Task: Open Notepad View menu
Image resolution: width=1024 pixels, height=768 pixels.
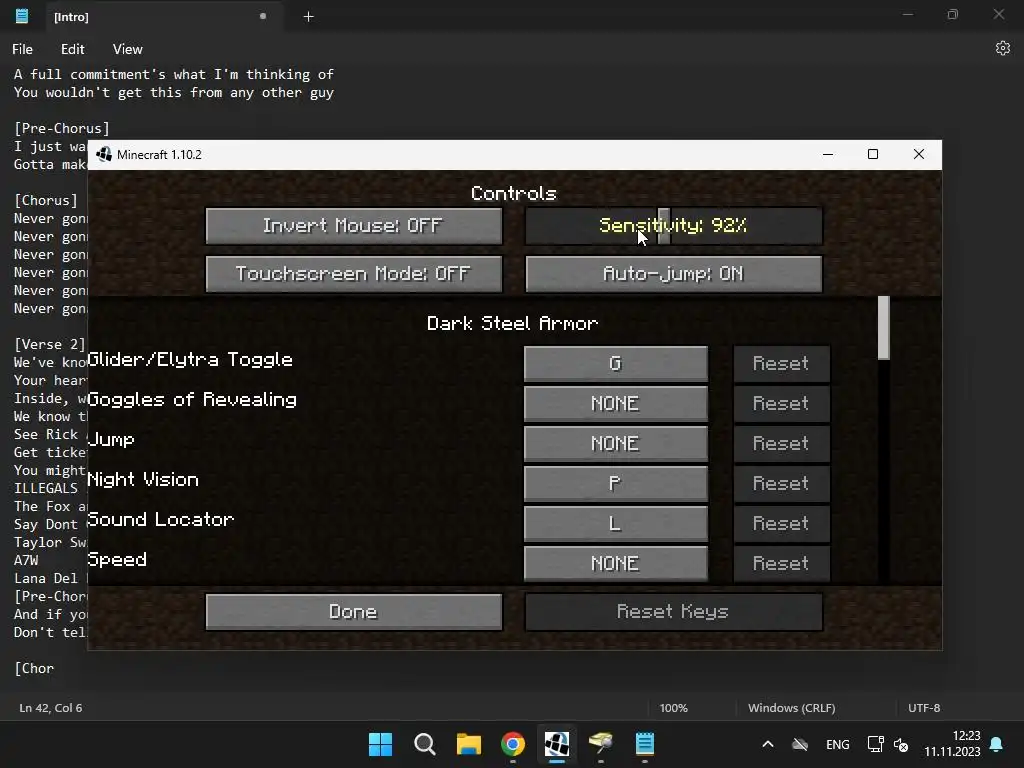Action: pos(127,49)
